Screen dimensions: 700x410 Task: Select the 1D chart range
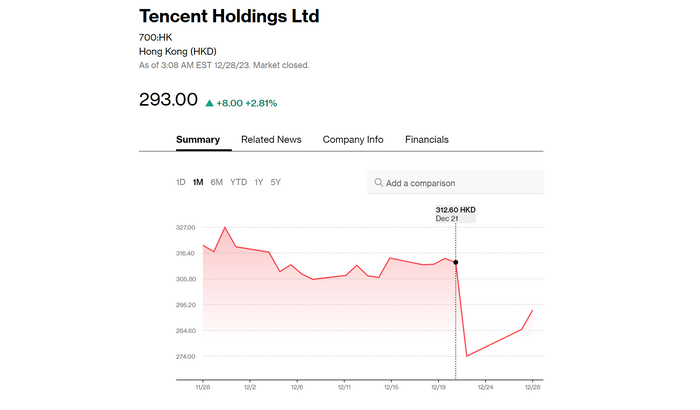[181, 182]
